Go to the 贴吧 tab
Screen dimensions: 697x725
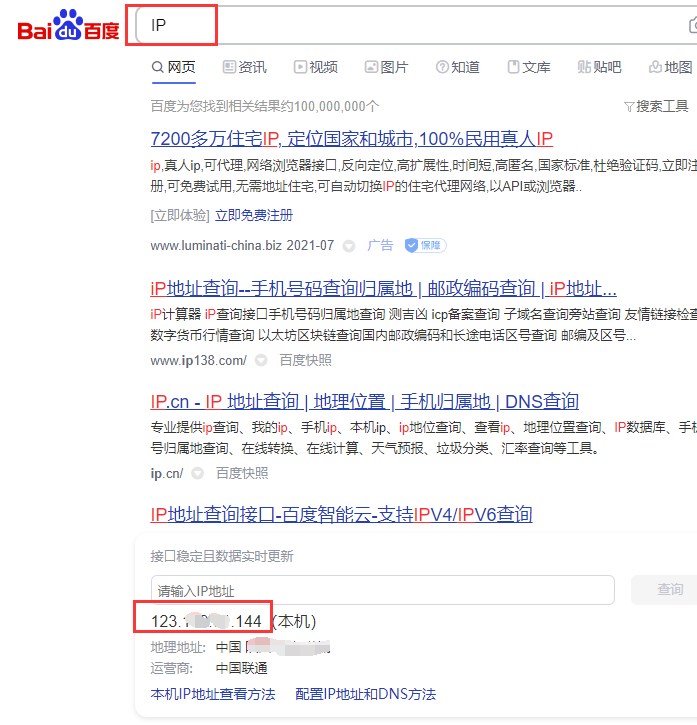pos(599,67)
